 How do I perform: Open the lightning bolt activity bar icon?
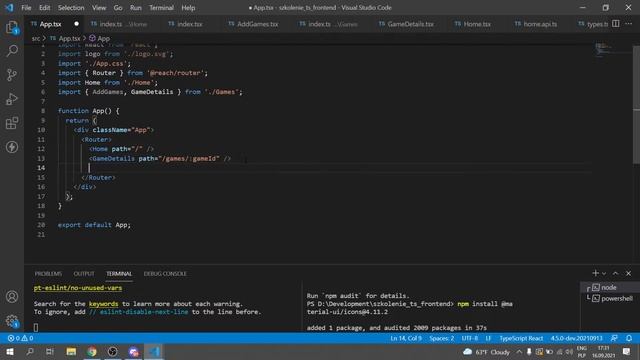point(12,147)
